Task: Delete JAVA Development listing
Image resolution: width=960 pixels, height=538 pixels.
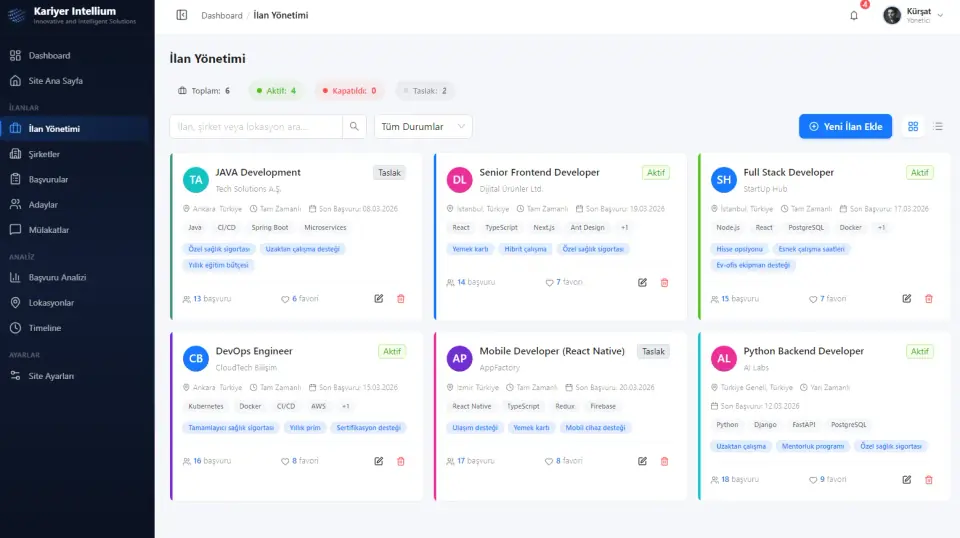Action: click(x=401, y=299)
